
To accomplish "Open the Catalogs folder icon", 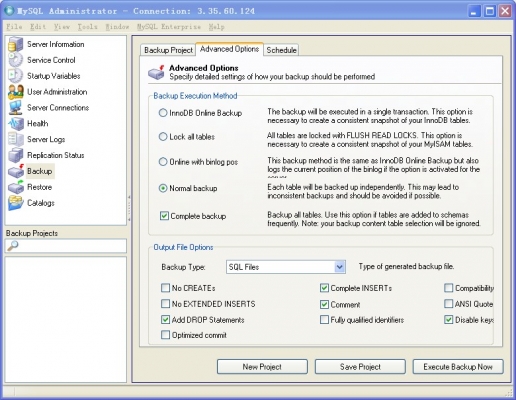I will coord(16,203).
